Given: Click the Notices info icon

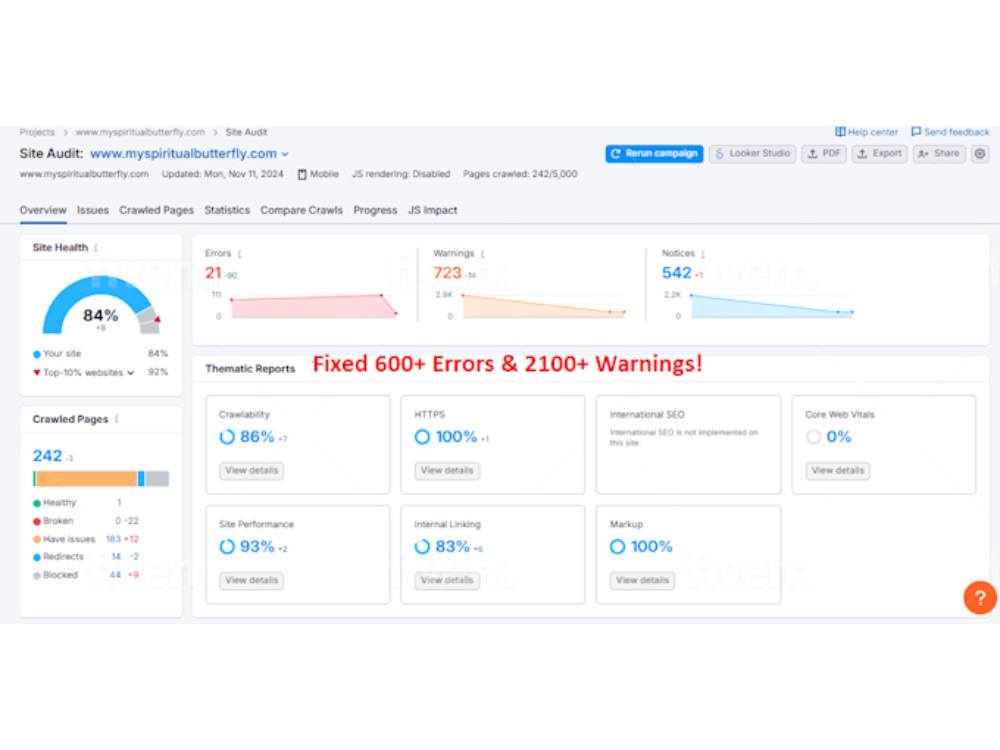Looking at the screenshot, I should tap(703, 253).
